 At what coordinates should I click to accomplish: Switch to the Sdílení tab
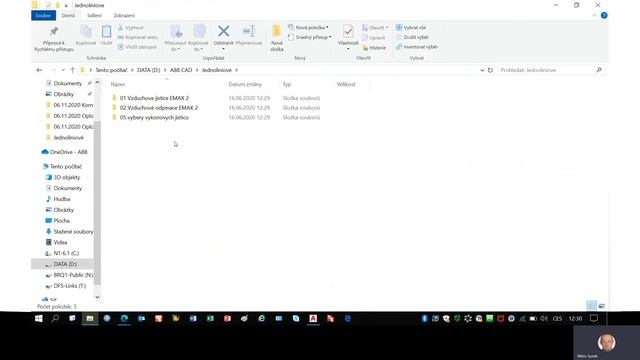(x=94, y=16)
